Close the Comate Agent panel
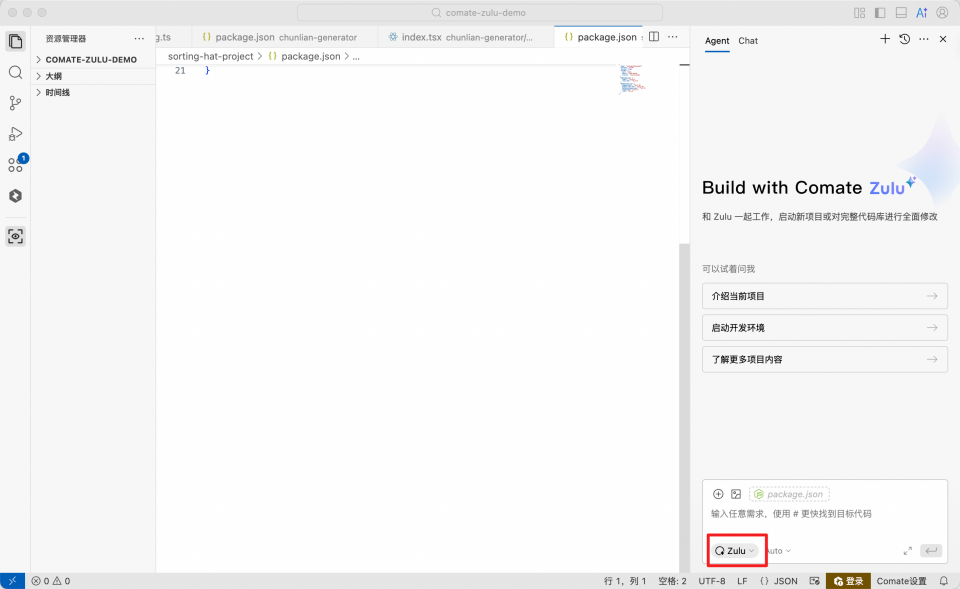960x589 pixels. point(943,39)
